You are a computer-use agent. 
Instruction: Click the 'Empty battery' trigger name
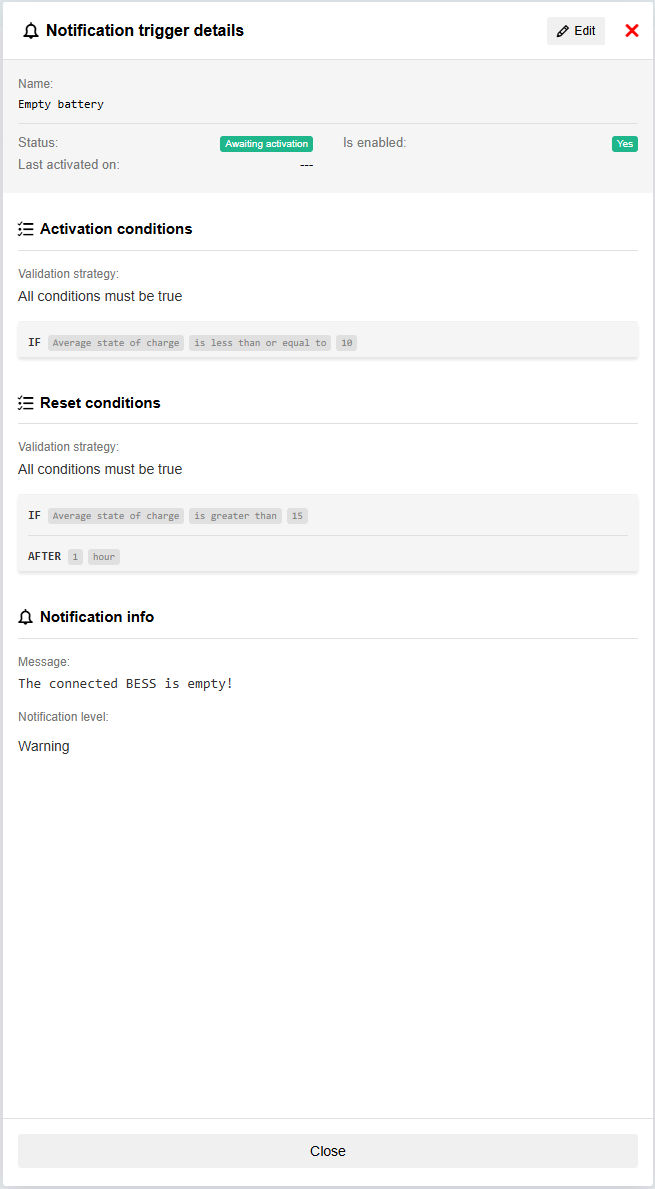click(61, 104)
